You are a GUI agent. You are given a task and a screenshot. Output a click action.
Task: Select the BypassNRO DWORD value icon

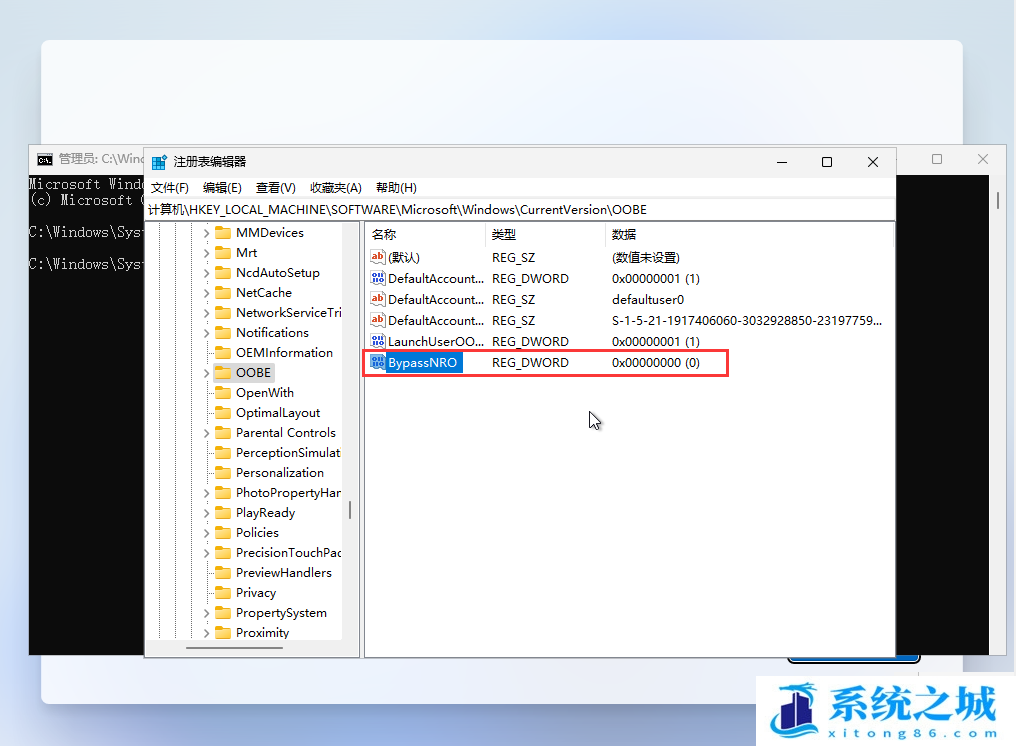(378, 362)
